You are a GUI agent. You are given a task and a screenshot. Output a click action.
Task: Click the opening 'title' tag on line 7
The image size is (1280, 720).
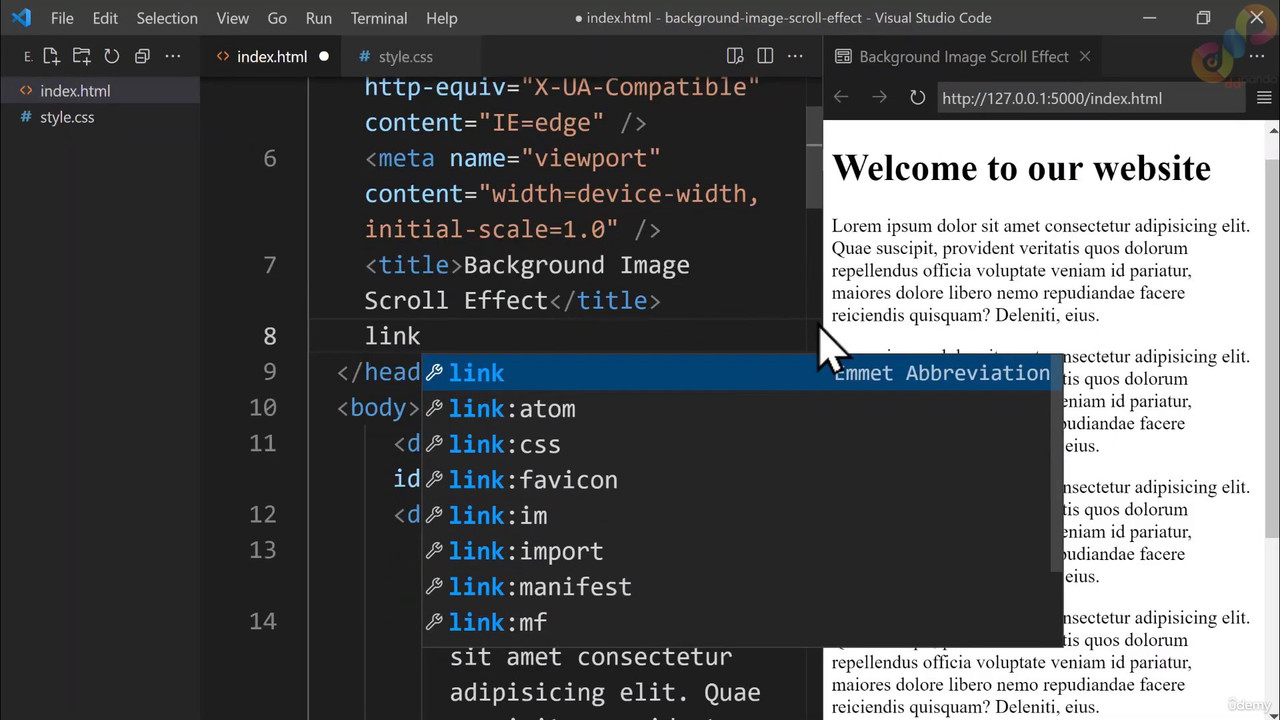tap(413, 266)
